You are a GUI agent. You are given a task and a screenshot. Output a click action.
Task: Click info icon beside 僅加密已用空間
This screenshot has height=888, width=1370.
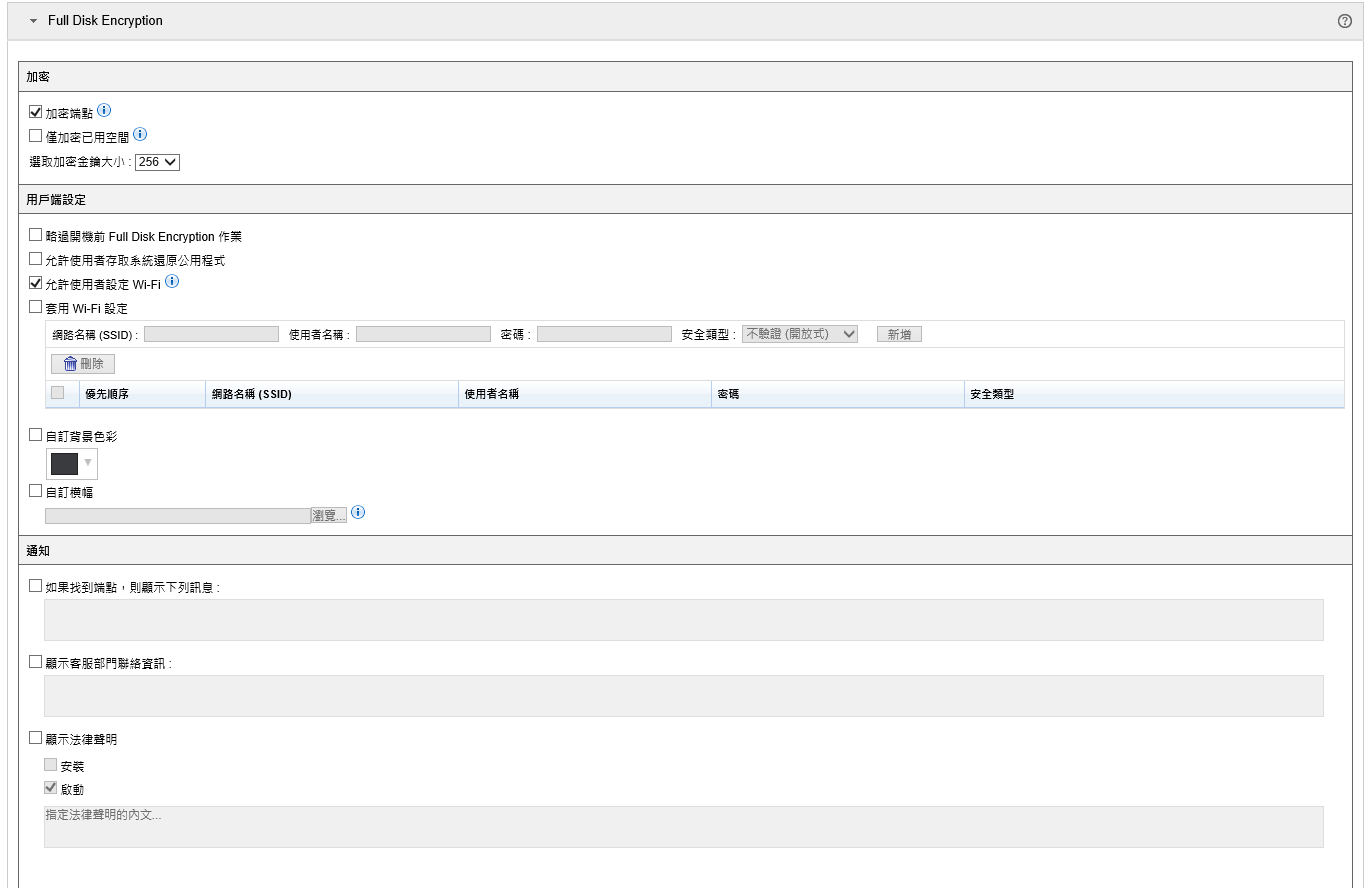pos(140,134)
